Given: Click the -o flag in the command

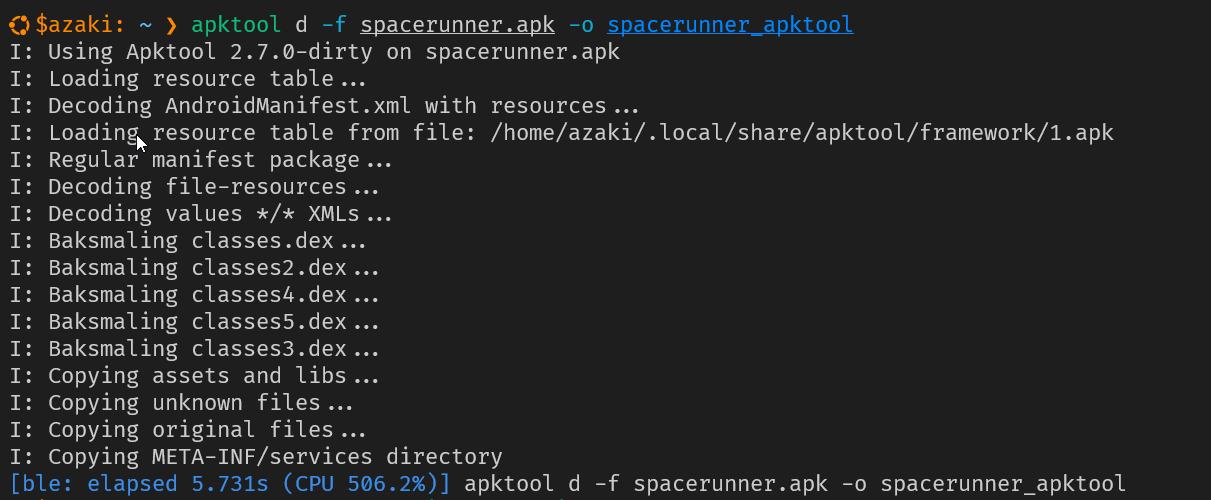Looking at the screenshot, I should (x=581, y=24).
